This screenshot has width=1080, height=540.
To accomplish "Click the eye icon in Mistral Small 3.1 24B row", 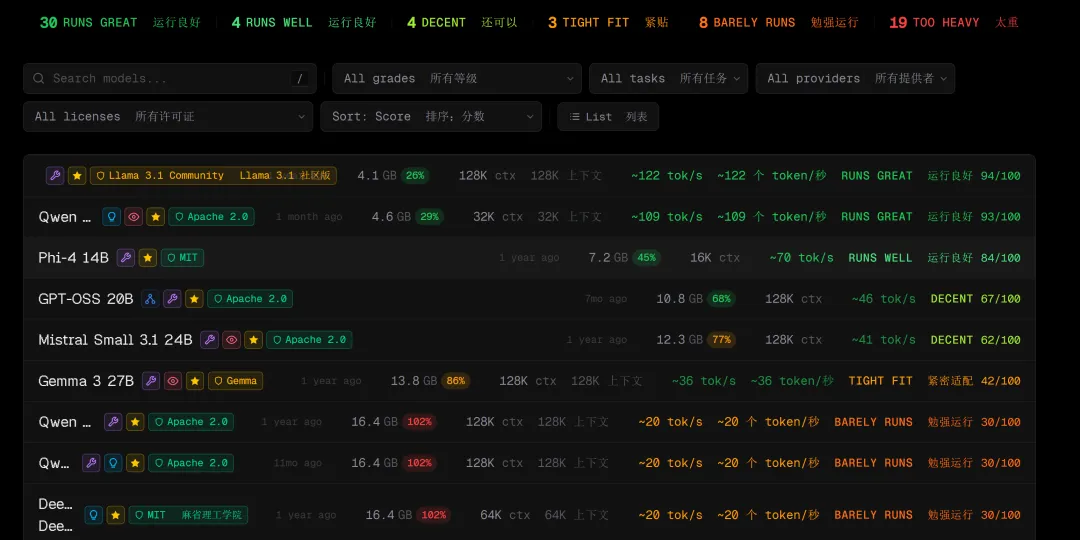I will click(x=231, y=340).
